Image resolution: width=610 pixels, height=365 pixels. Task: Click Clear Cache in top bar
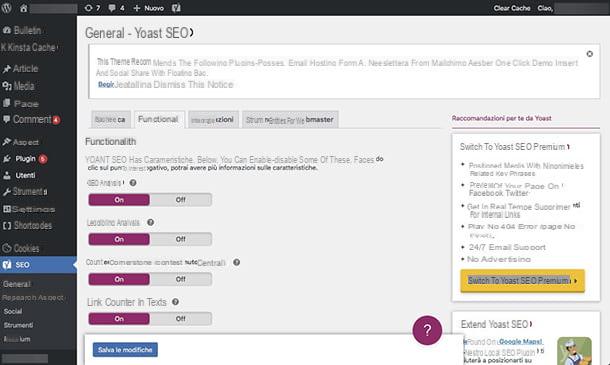pos(512,8)
